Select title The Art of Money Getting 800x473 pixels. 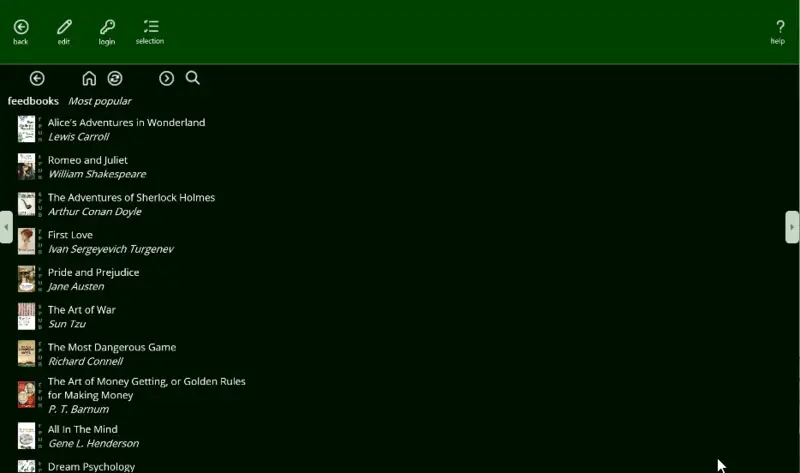(x=146, y=388)
